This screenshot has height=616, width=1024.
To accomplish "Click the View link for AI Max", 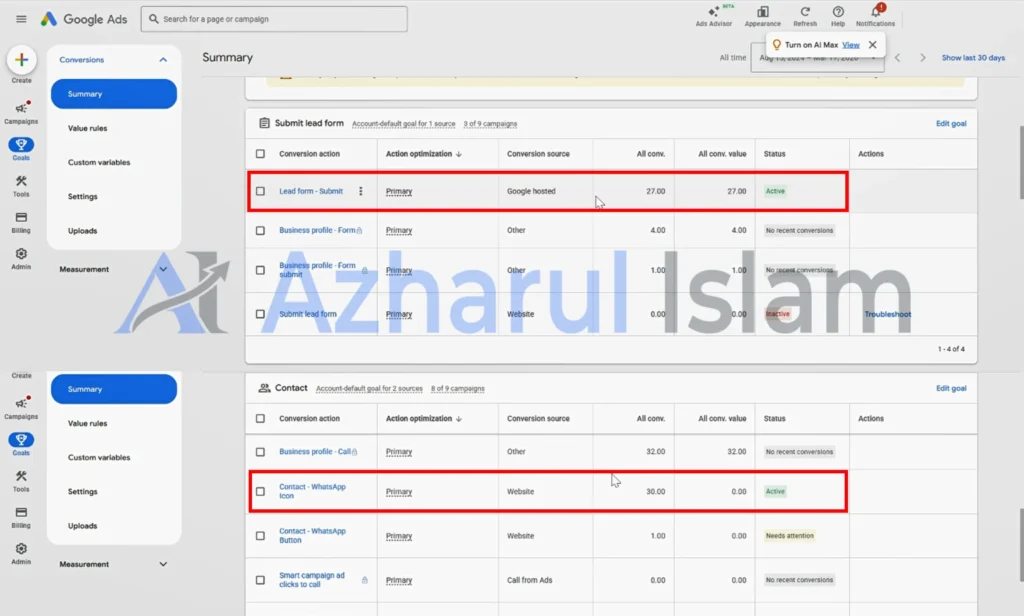I will tap(850, 45).
